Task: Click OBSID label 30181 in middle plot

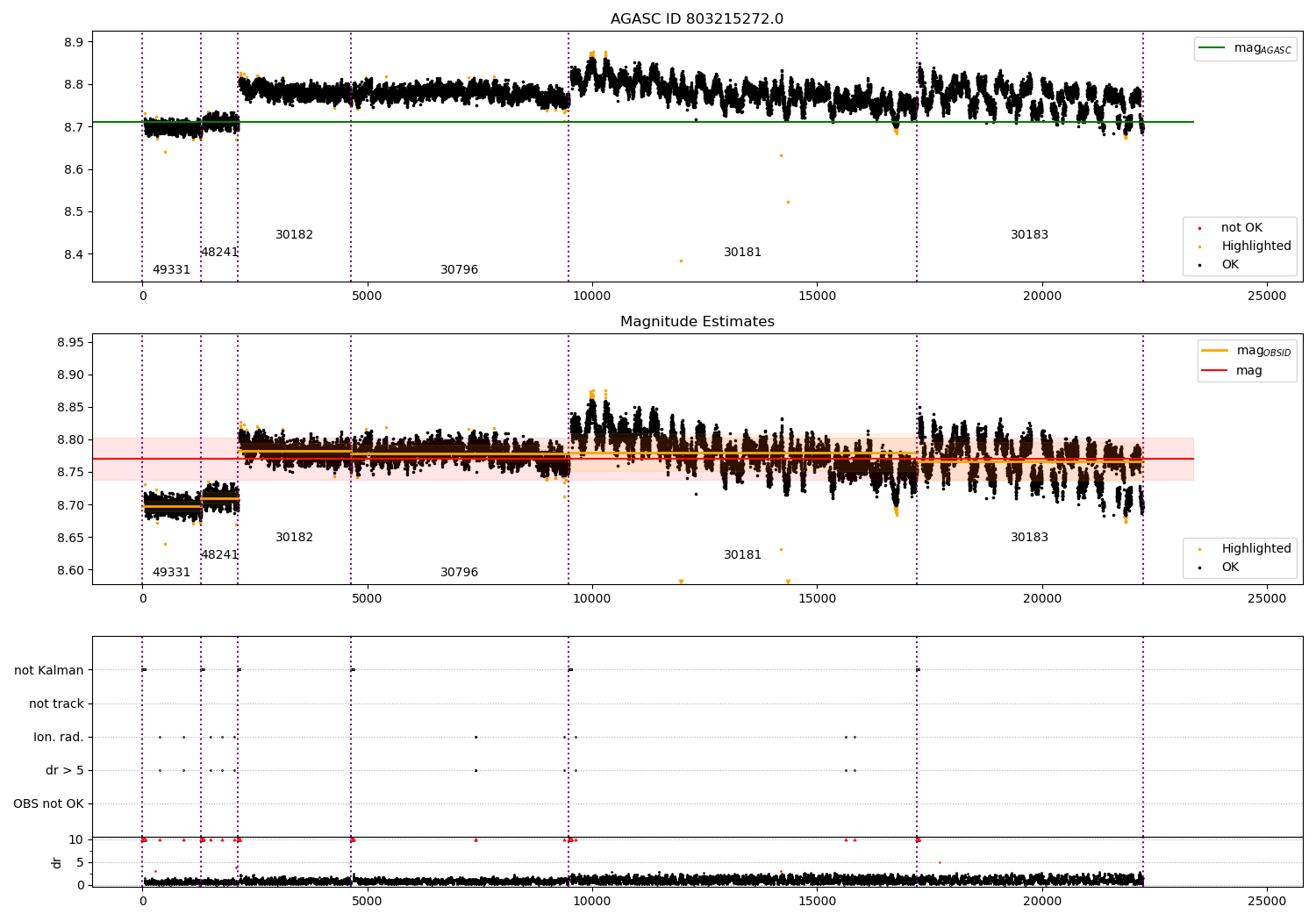Action: pyautogui.click(x=742, y=555)
